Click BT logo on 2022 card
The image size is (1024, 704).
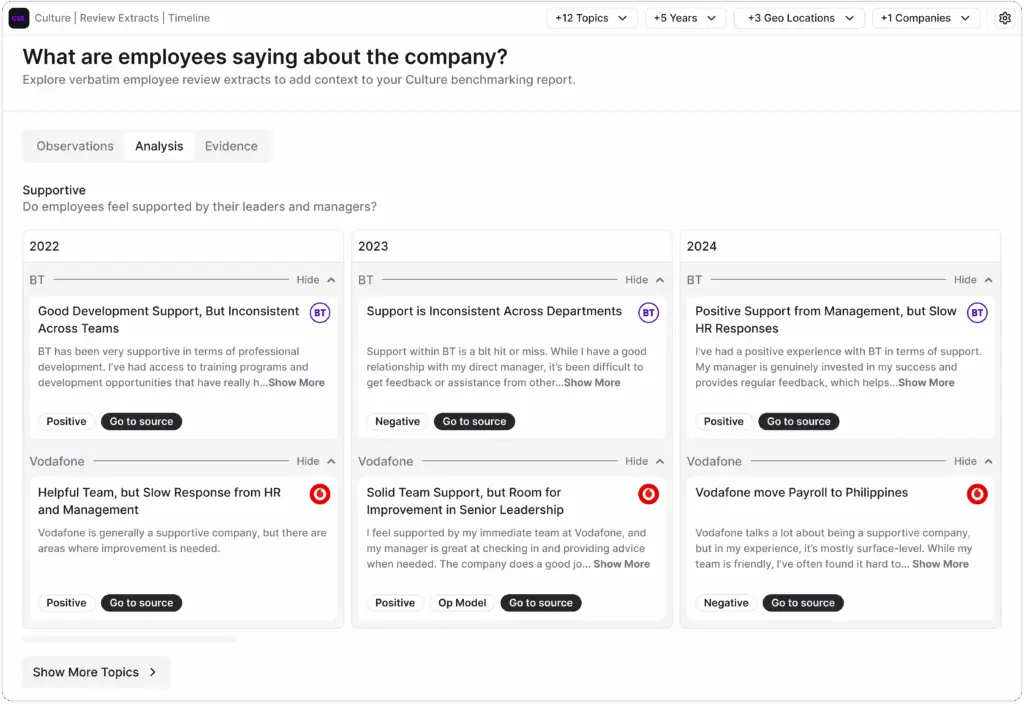click(x=320, y=313)
